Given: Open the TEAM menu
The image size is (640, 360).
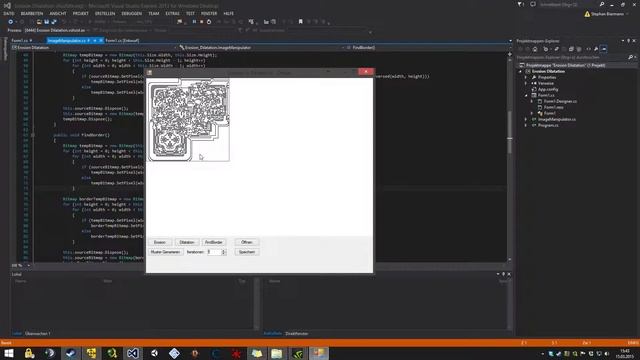Looking at the screenshot, I should point(153,13).
